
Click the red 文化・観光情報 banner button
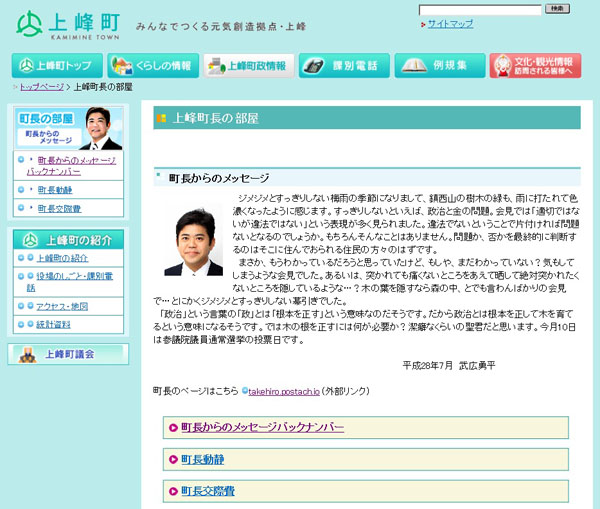pyautogui.click(x=535, y=66)
